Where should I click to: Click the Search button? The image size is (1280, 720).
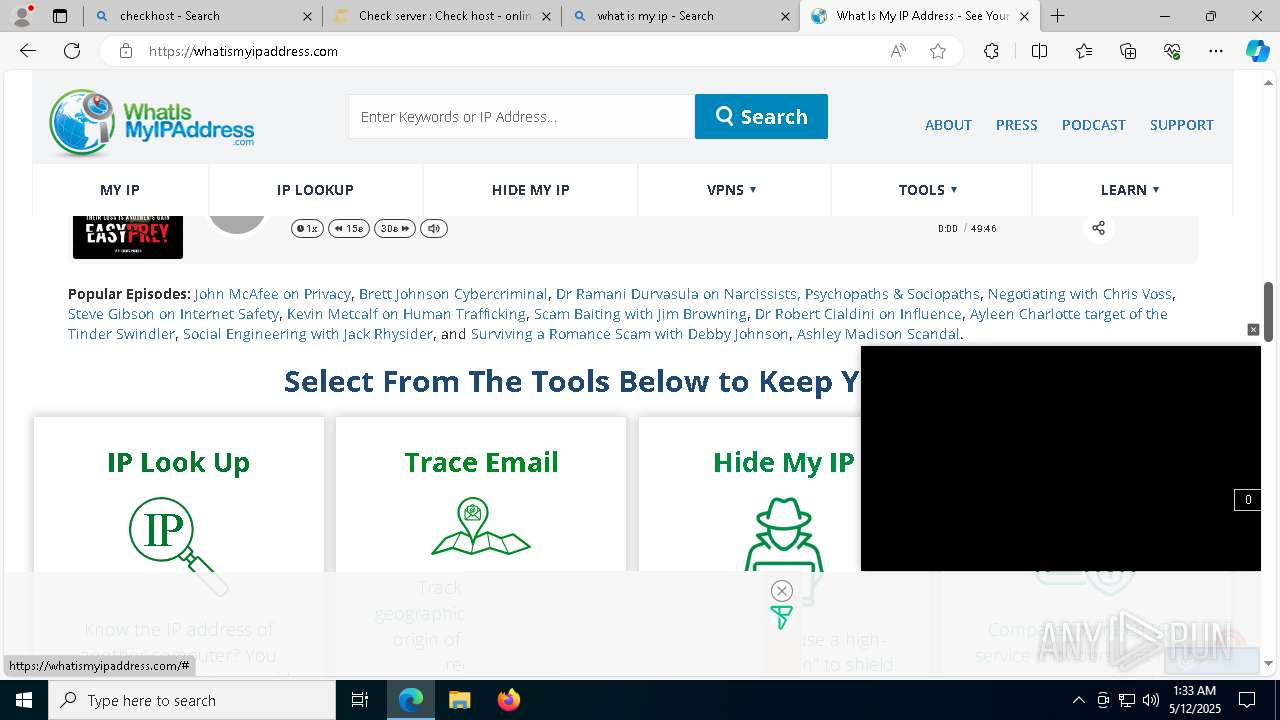pyautogui.click(x=761, y=116)
